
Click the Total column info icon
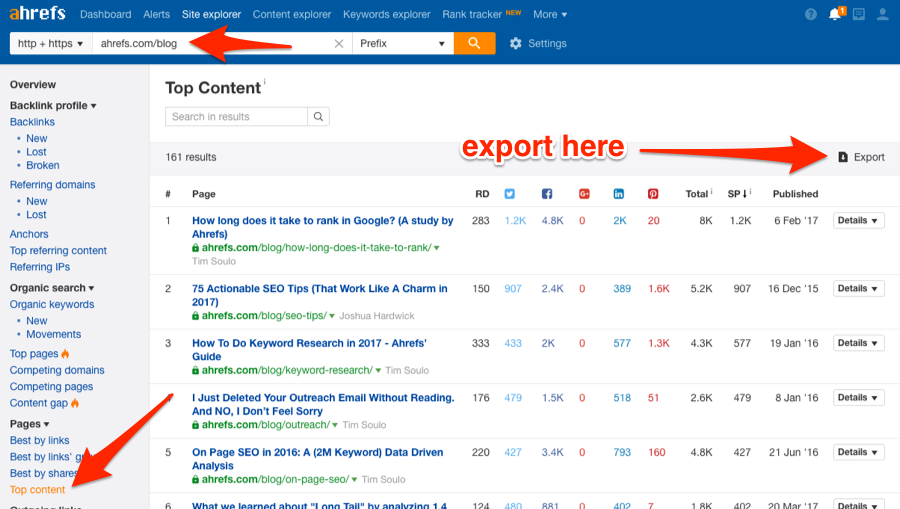(712, 191)
